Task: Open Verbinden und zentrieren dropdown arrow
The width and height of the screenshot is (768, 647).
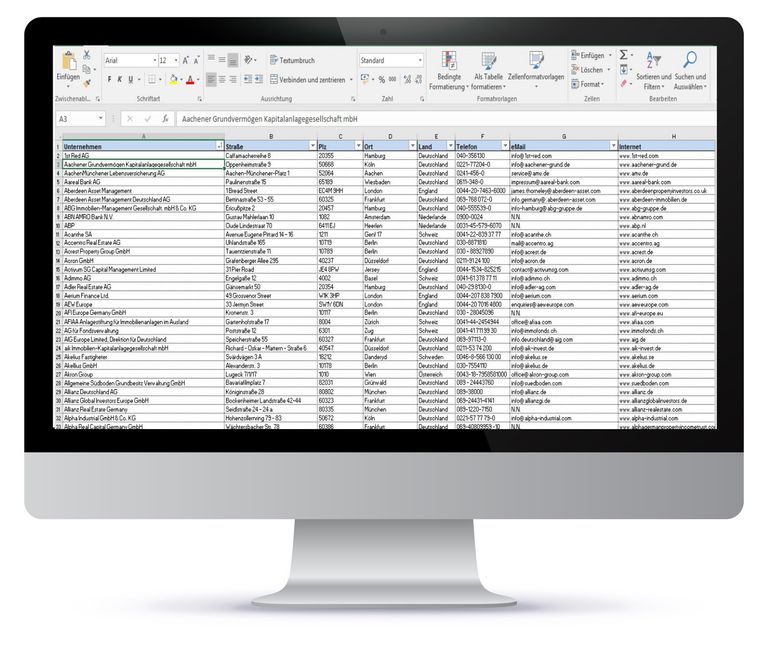Action: [x=351, y=80]
